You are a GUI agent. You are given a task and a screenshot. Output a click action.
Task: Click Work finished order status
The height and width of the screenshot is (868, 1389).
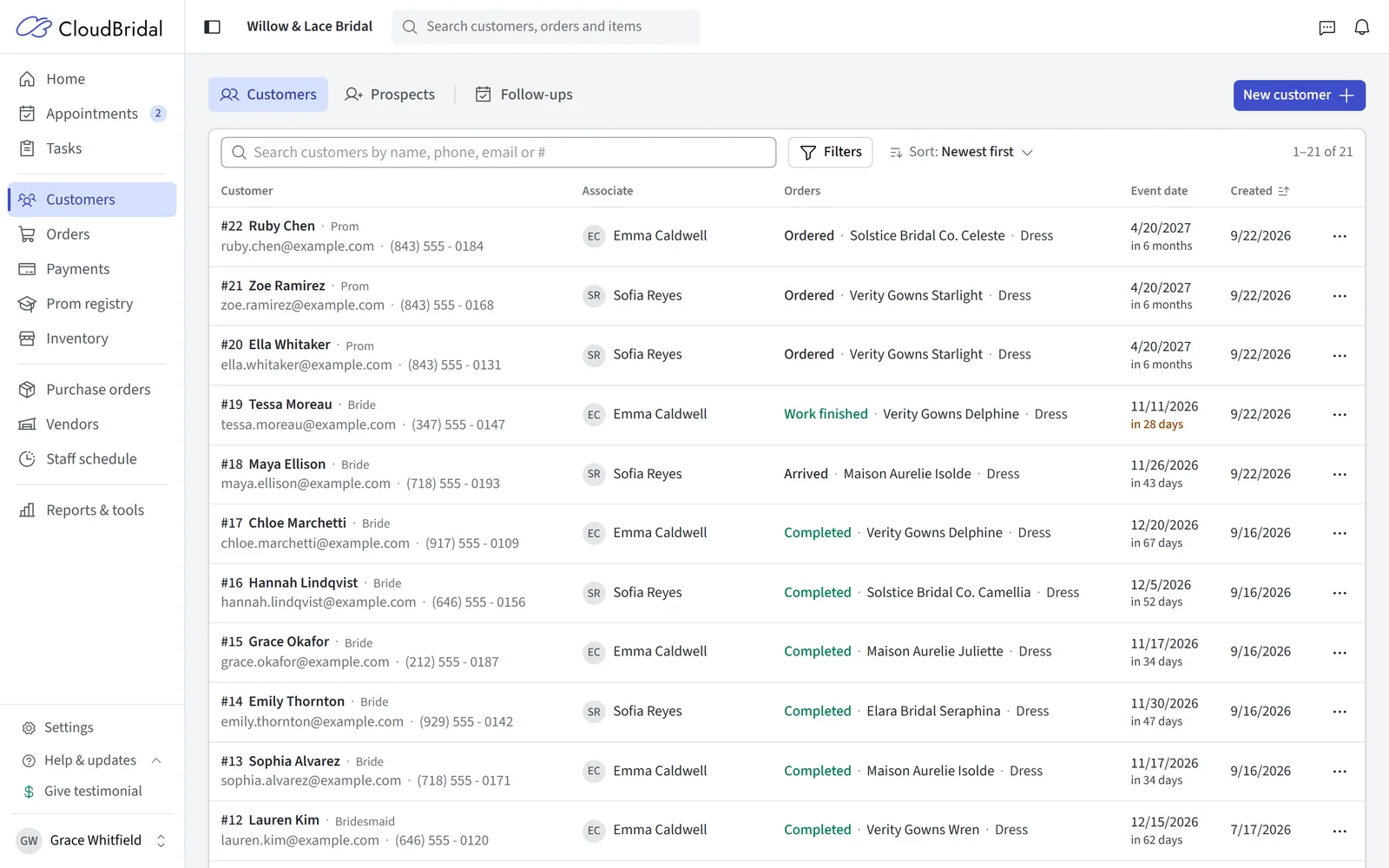pos(826,414)
